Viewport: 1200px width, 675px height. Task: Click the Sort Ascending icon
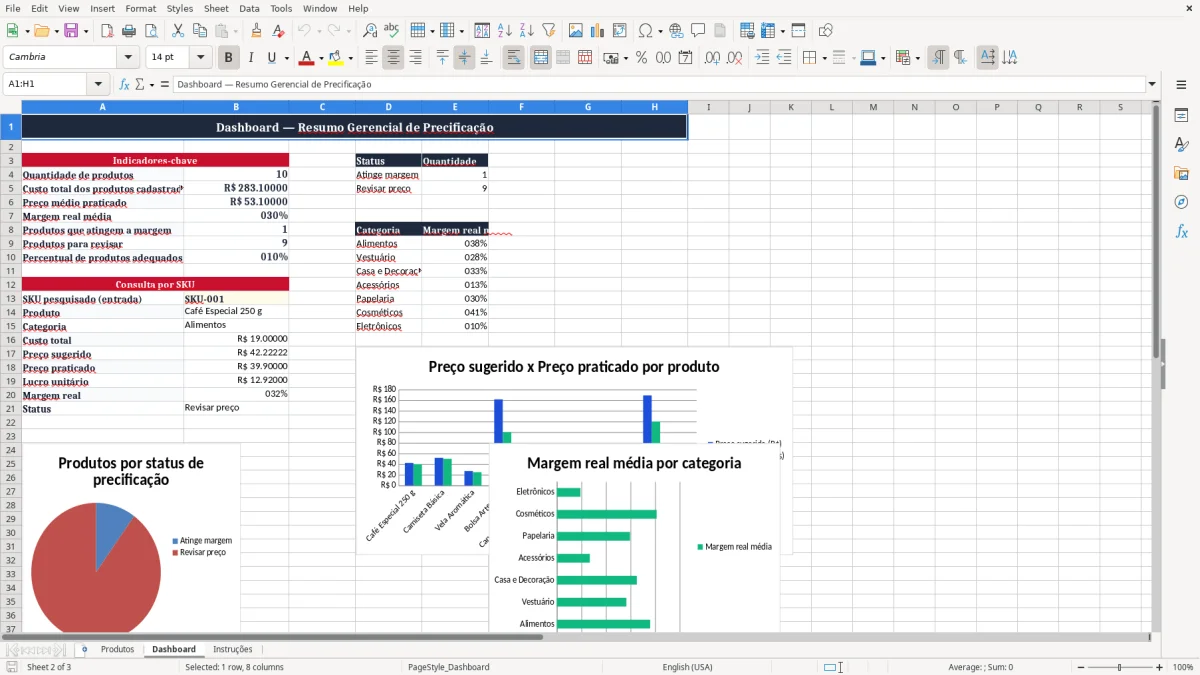pyautogui.click(x=504, y=31)
